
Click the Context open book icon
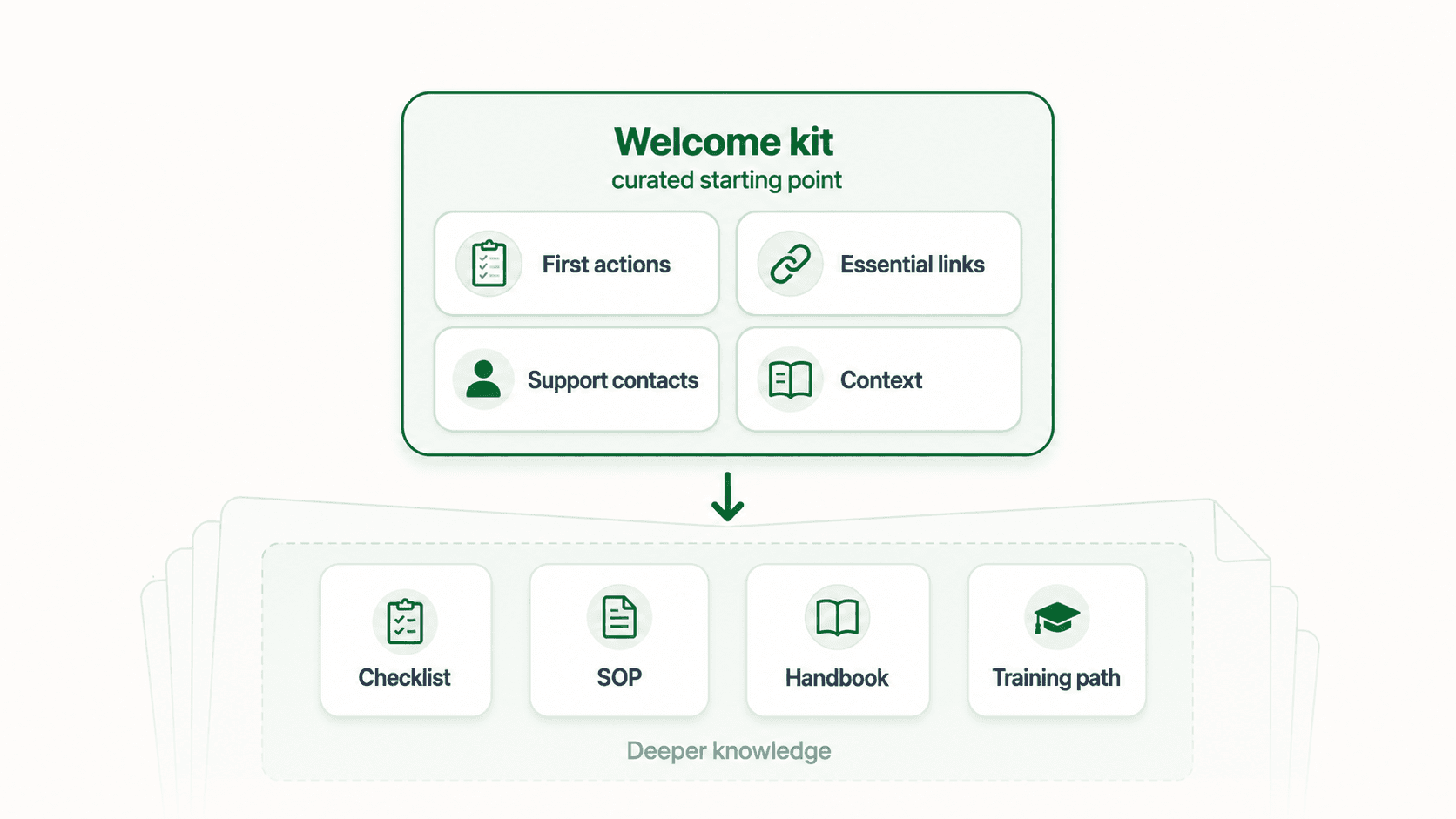point(790,379)
